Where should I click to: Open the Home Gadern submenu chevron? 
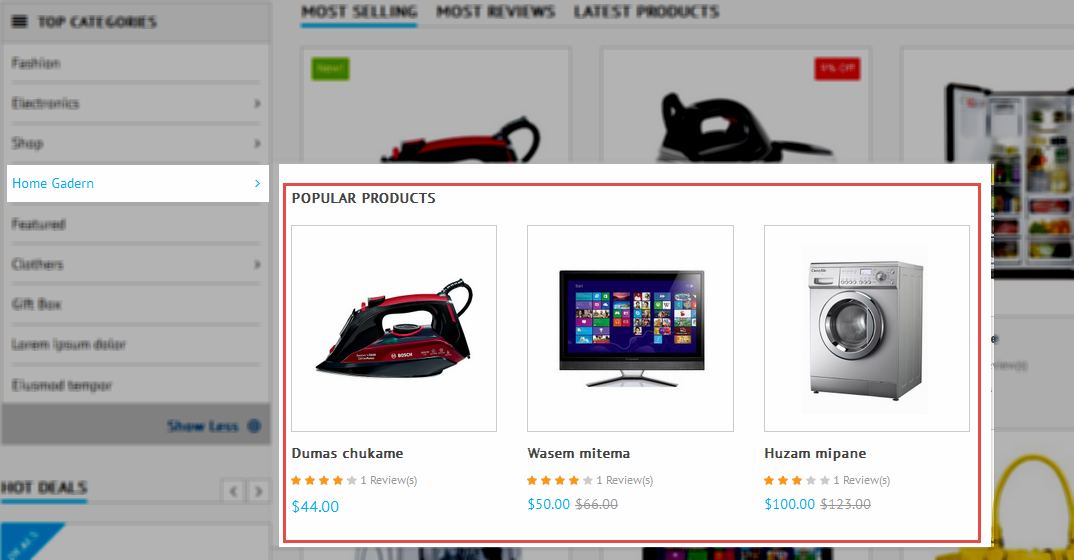[258, 183]
